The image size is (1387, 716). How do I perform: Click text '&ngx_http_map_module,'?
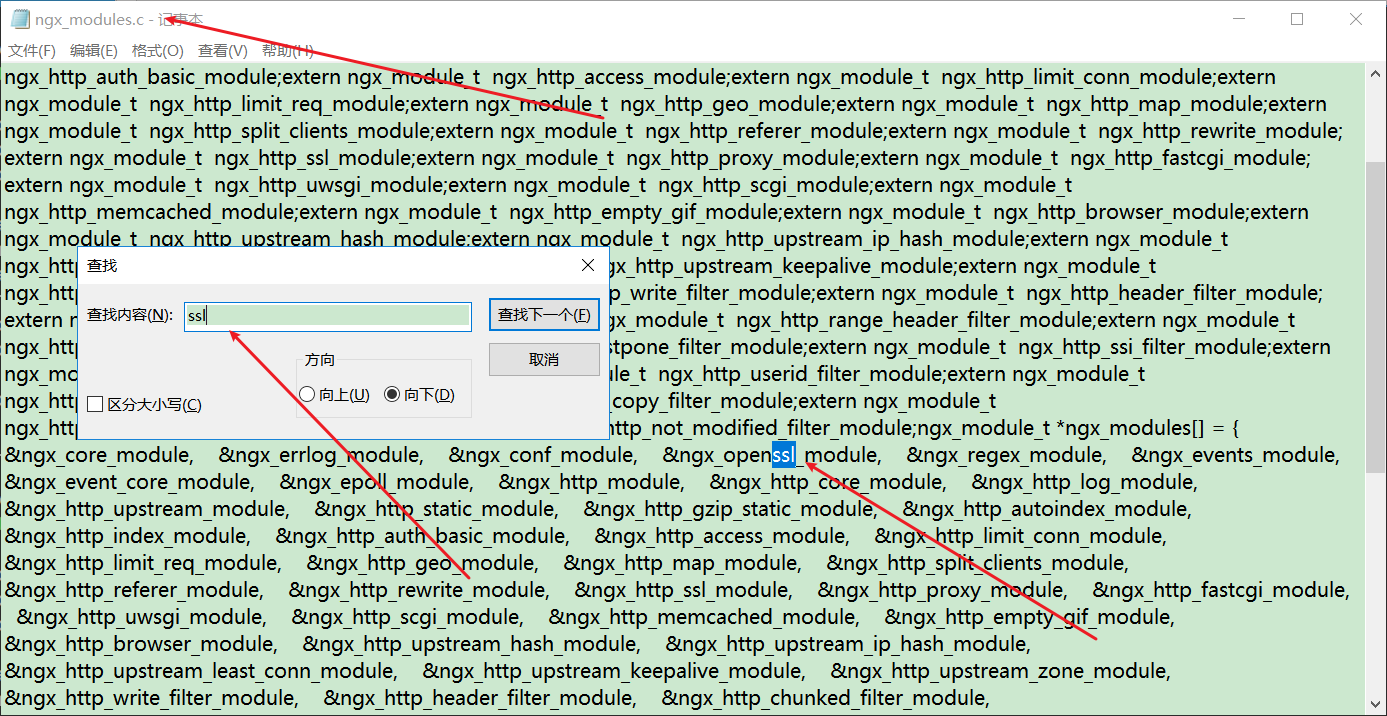point(683,564)
